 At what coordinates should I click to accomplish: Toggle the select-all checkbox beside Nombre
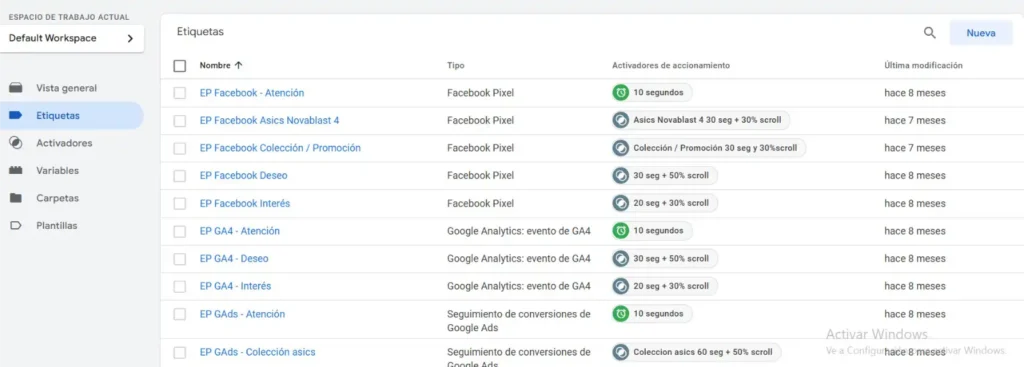(180, 66)
